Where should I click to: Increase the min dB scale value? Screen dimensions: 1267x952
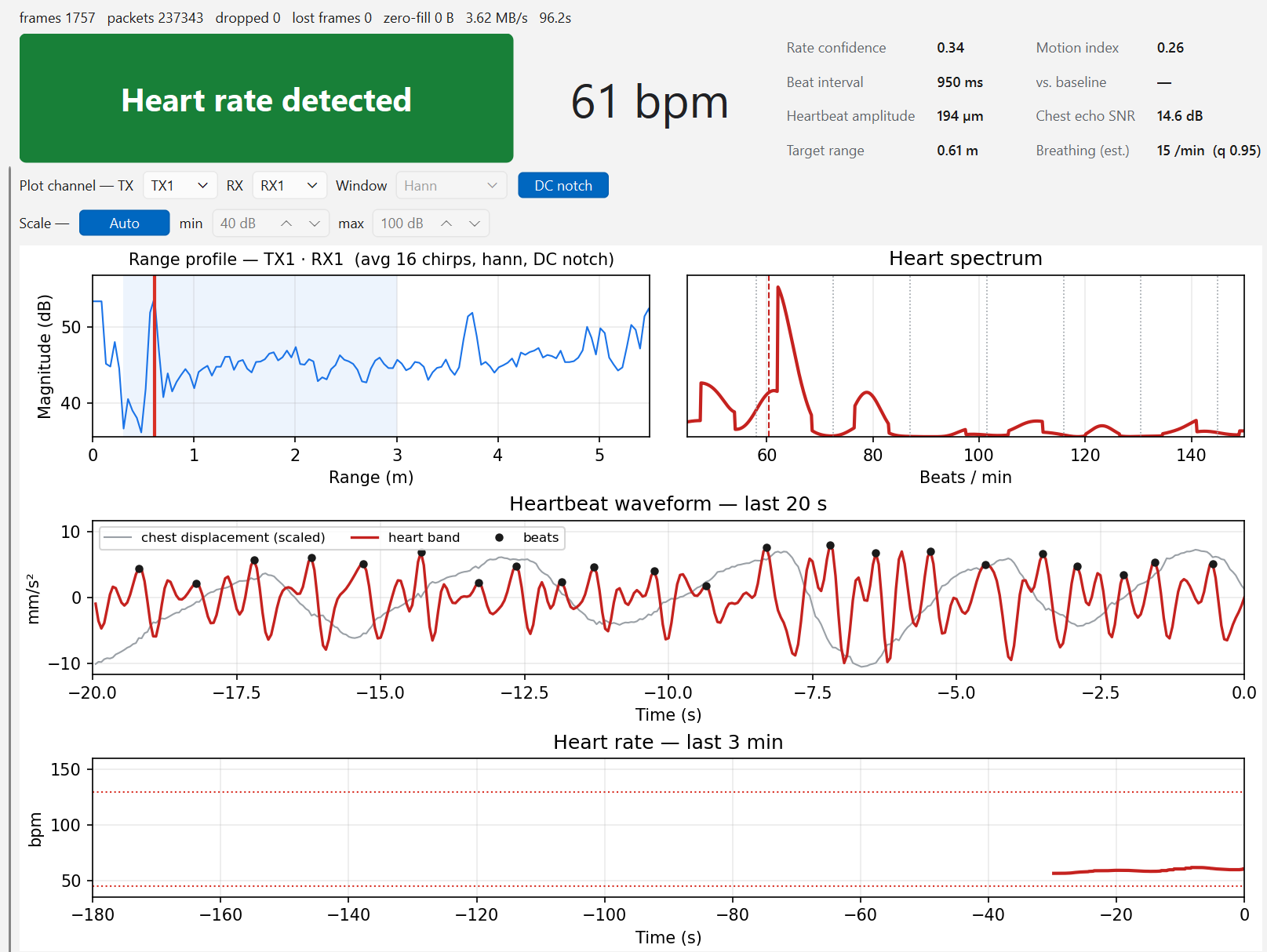(286, 223)
